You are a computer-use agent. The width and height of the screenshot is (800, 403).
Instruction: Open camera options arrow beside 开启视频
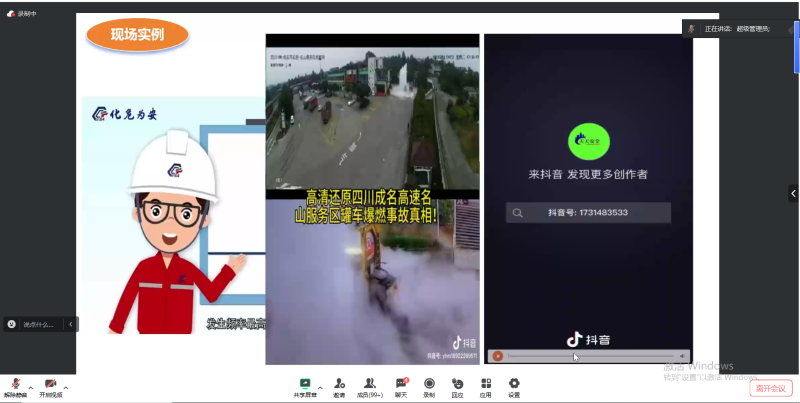pyautogui.click(x=66, y=388)
